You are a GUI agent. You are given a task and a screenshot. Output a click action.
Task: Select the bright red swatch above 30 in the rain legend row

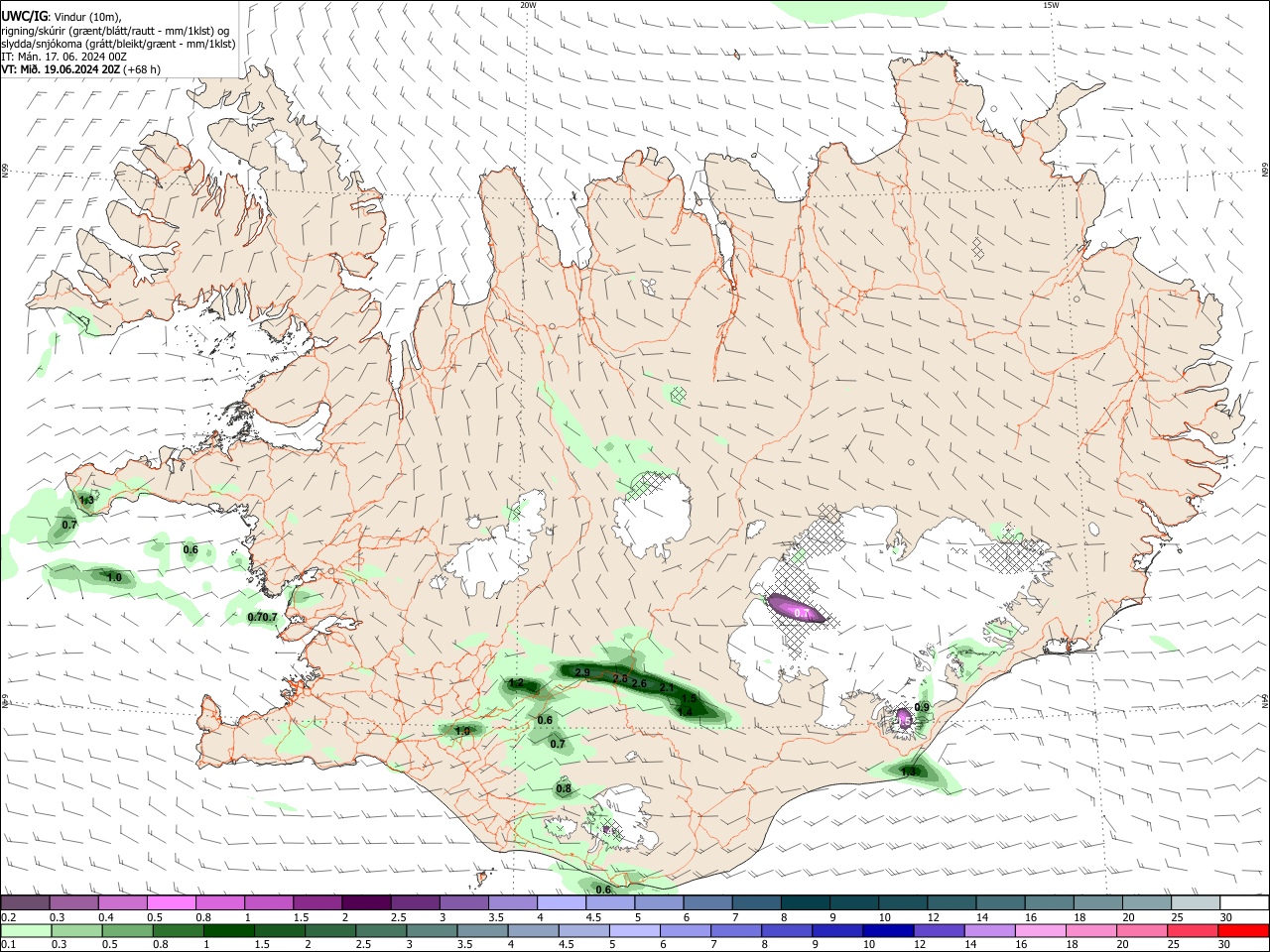[1244, 931]
